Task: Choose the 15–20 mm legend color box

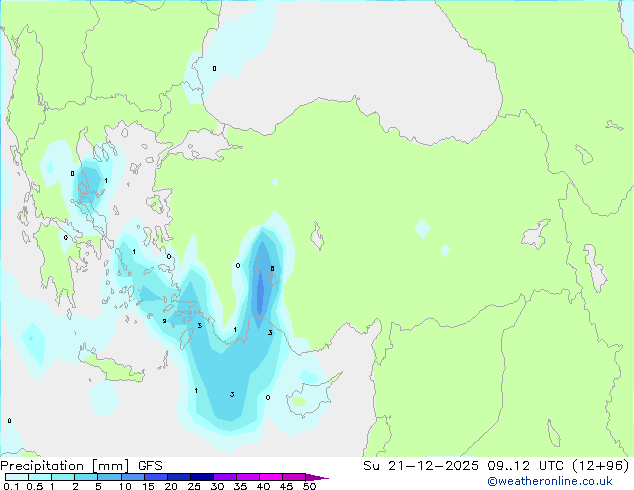Action: (156, 477)
